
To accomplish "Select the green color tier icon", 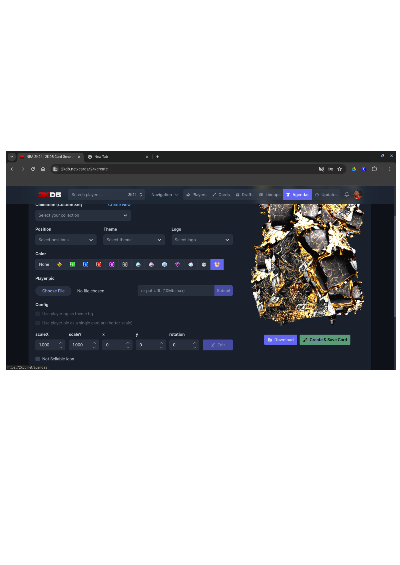I will pyautogui.click(x=72, y=264).
